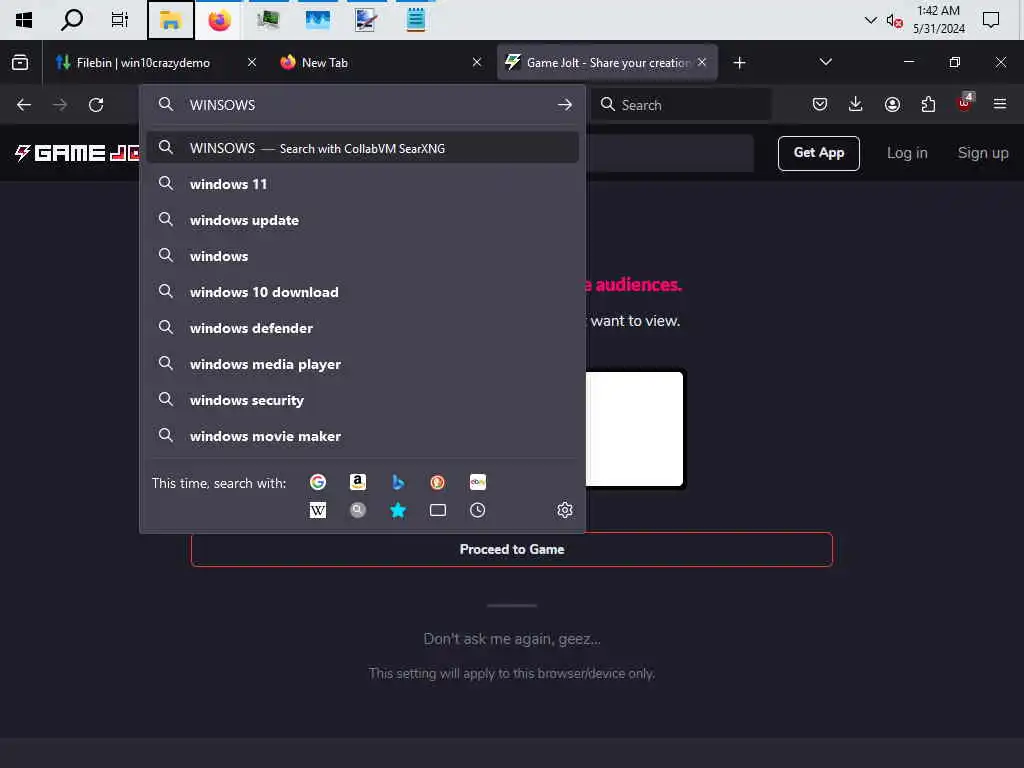Select the 'windows 10 download' suggestion
This screenshot has height=768, width=1024.
[362, 292]
